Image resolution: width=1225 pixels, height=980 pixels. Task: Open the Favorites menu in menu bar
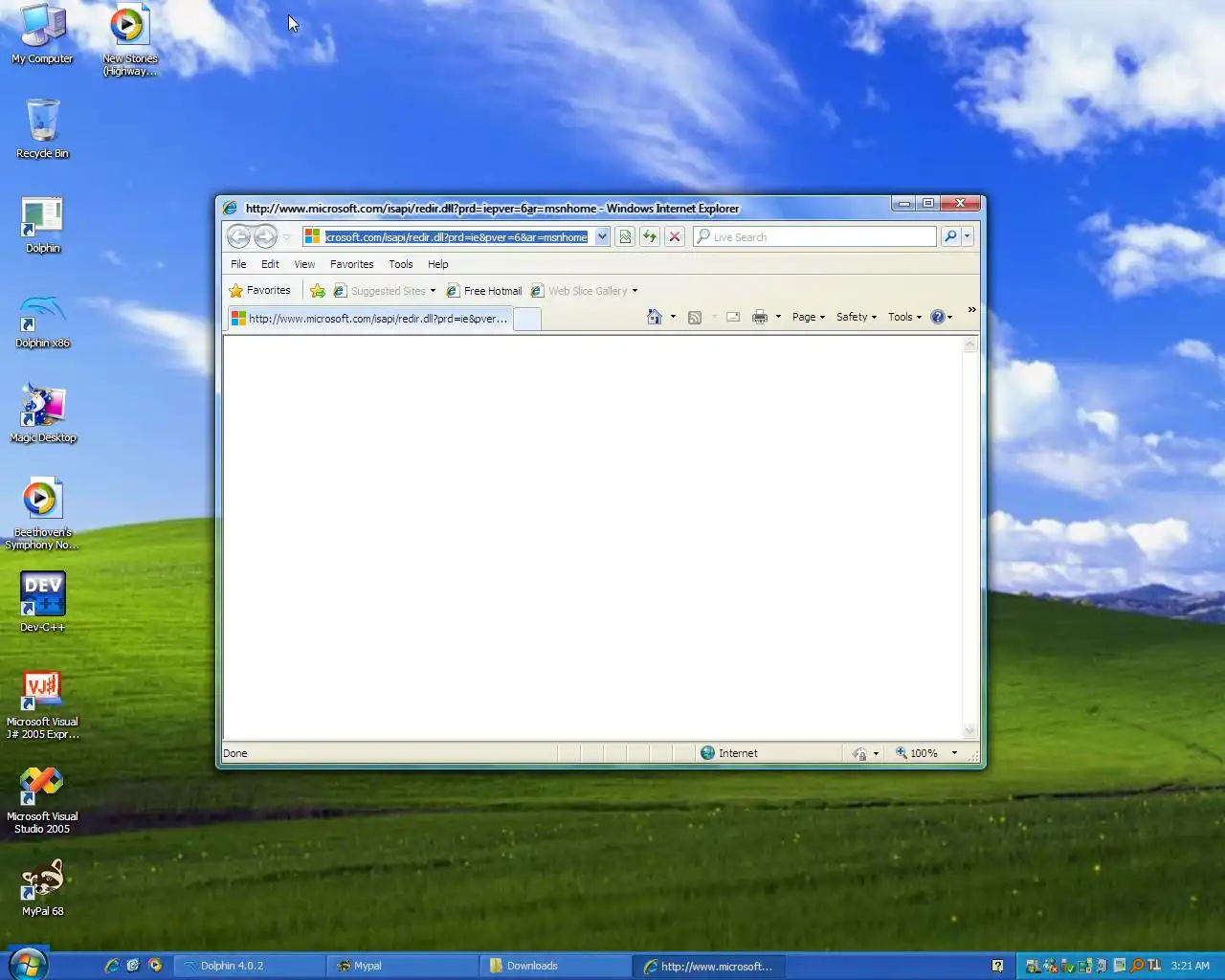pos(351,264)
